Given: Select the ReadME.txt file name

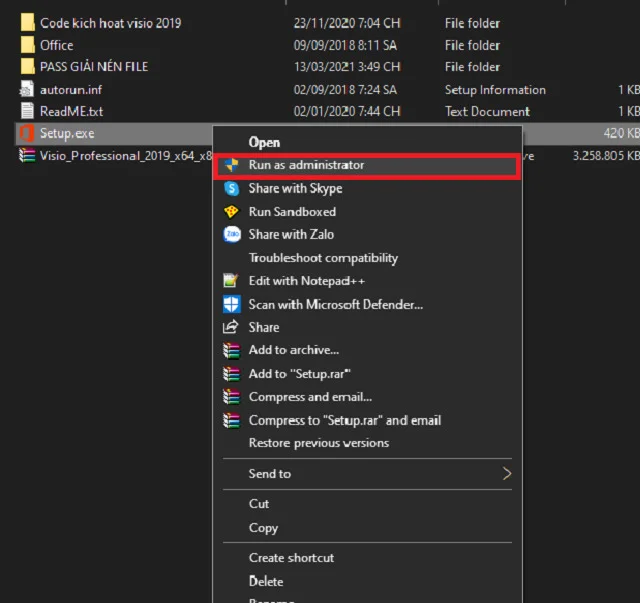Looking at the screenshot, I should (x=71, y=111).
